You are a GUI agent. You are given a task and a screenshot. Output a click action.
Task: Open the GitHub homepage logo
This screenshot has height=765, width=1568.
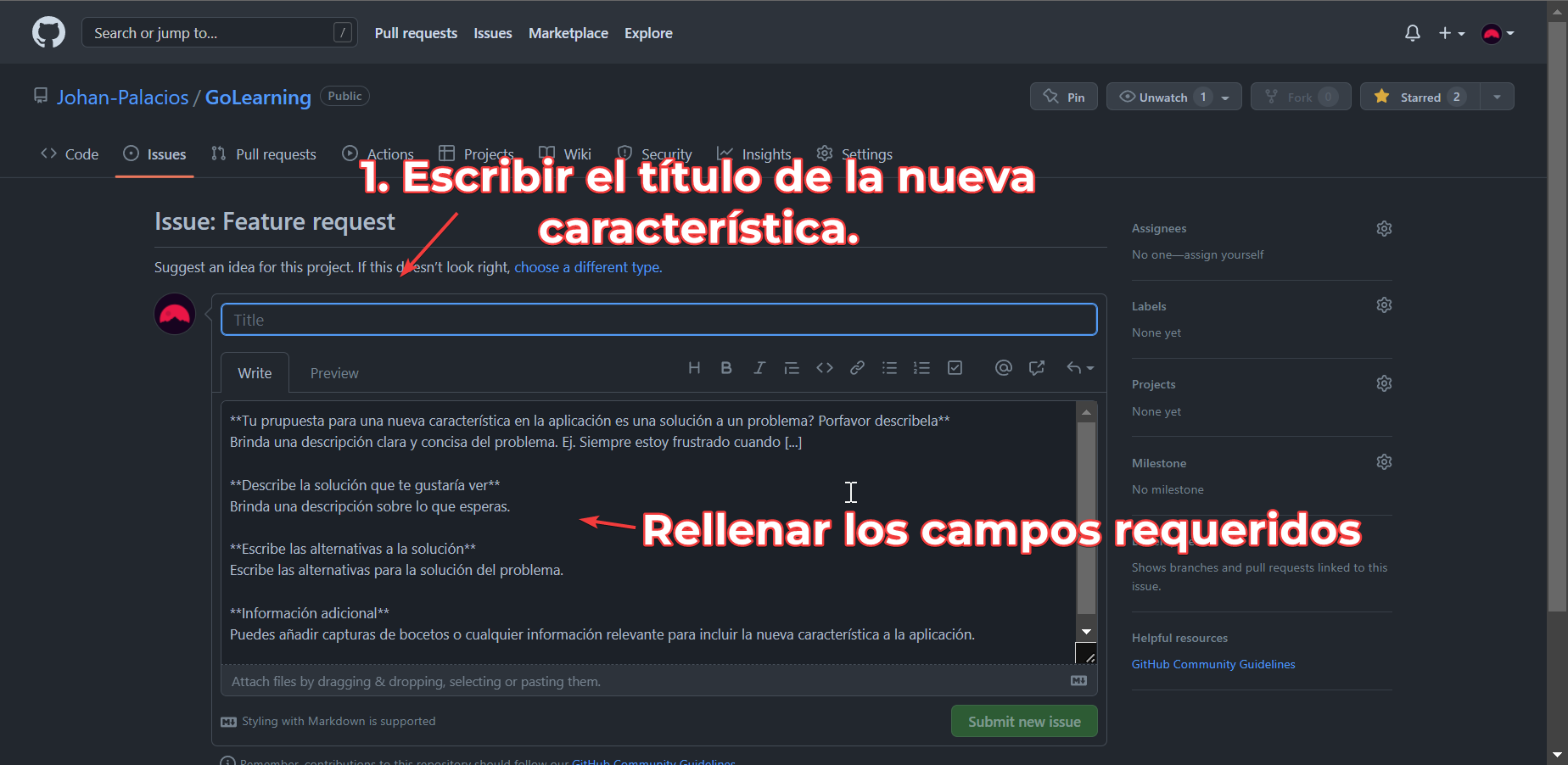pos(48,33)
